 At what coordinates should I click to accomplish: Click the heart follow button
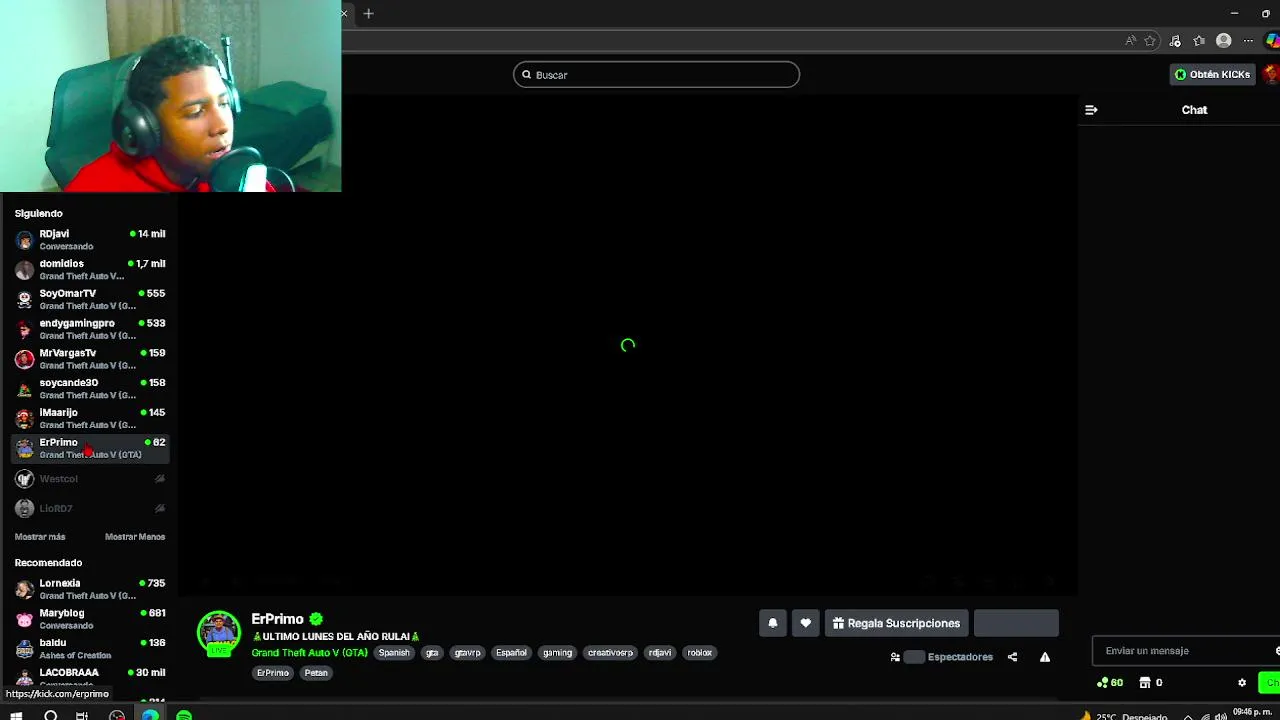click(x=805, y=623)
